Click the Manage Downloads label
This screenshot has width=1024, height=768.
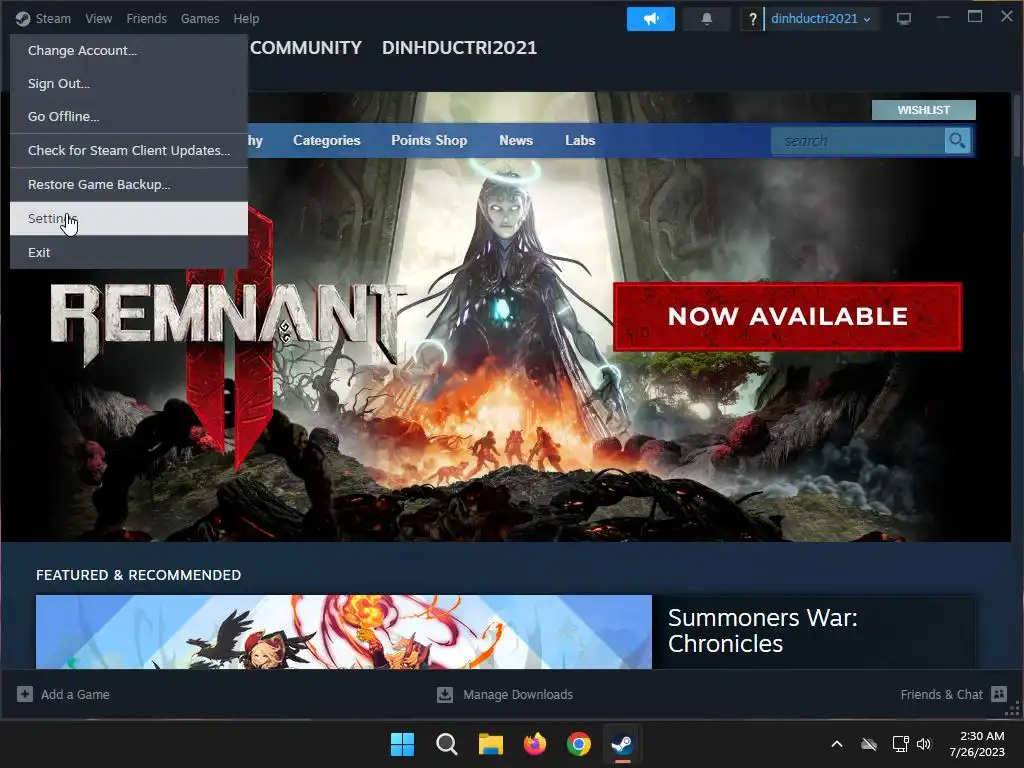pyautogui.click(x=518, y=694)
